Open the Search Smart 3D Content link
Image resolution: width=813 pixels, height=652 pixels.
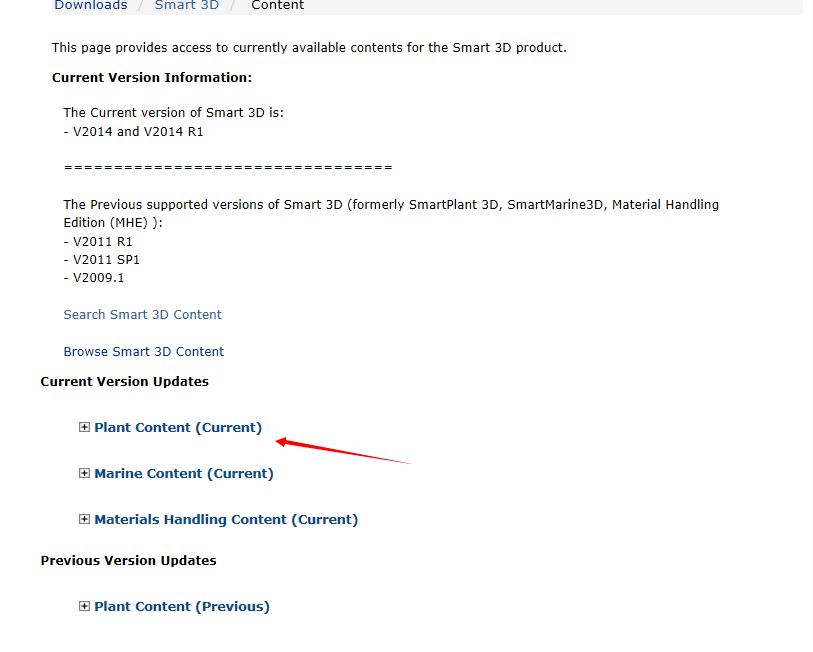[143, 315]
